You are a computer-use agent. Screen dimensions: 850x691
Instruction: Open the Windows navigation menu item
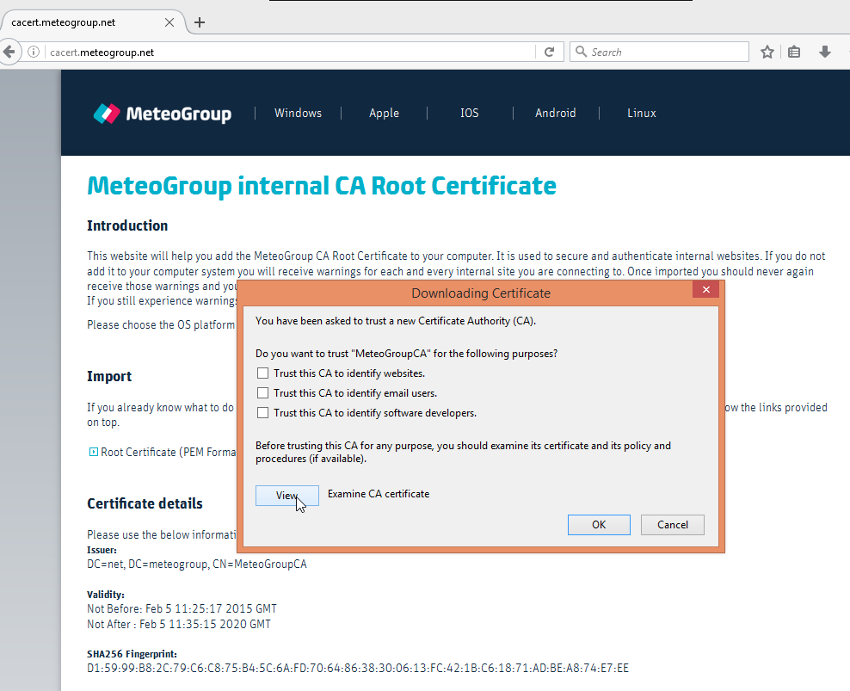(x=298, y=113)
